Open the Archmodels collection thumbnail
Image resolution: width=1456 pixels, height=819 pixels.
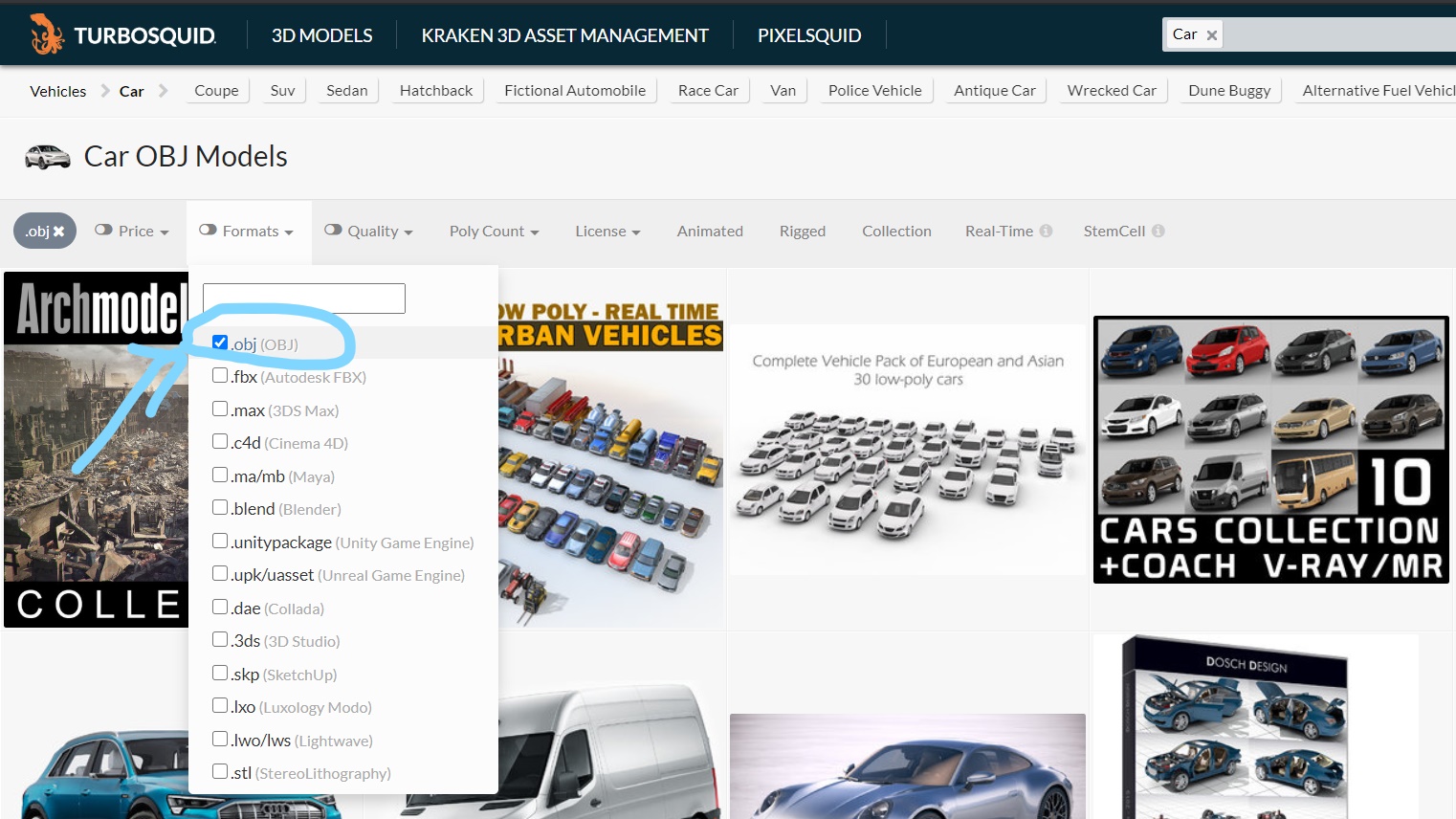(96, 450)
